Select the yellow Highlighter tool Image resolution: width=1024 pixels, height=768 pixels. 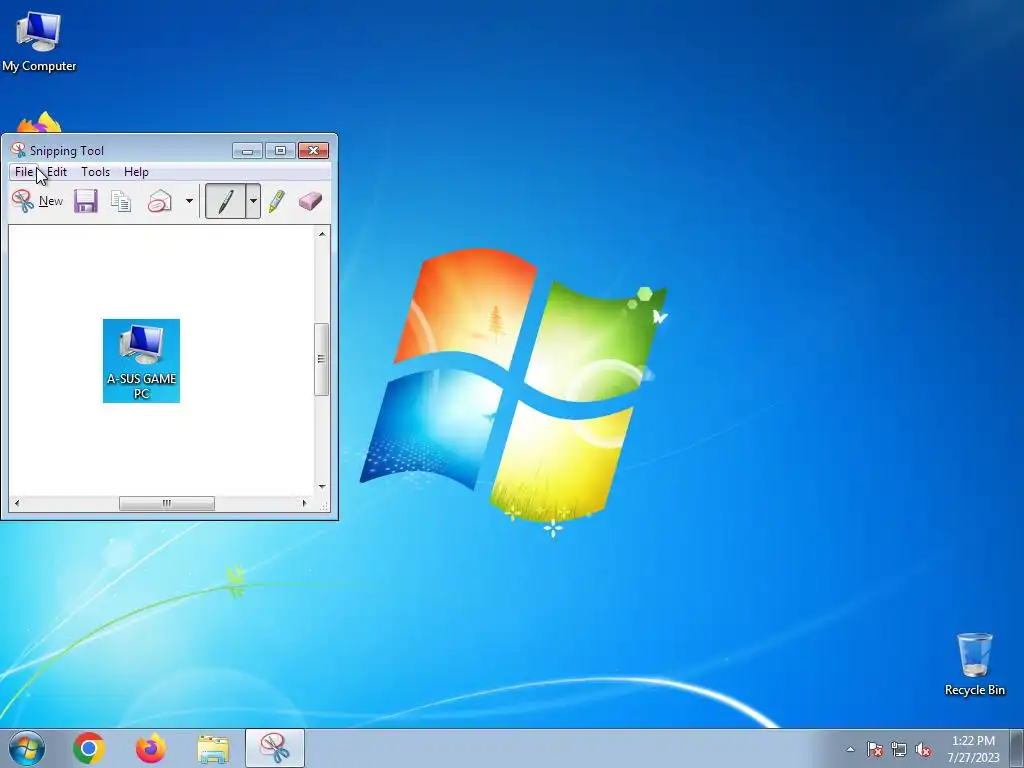click(x=276, y=201)
